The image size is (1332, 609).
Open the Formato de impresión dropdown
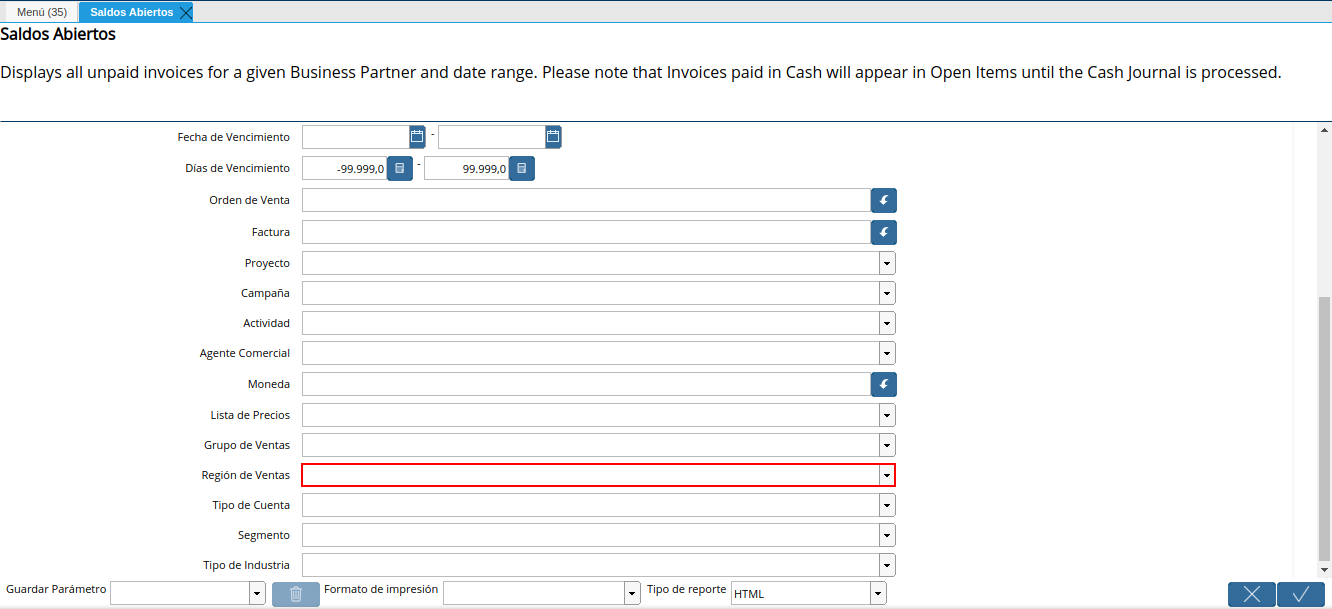tap(632, 593)
